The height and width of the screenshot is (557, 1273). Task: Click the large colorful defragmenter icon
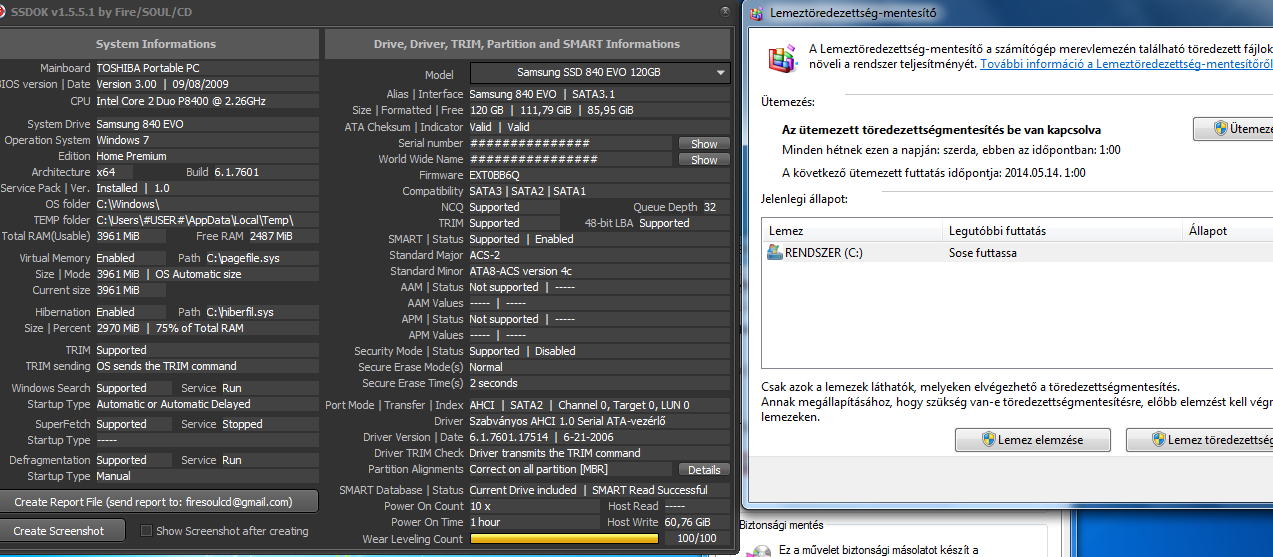[x=782, y=57]
